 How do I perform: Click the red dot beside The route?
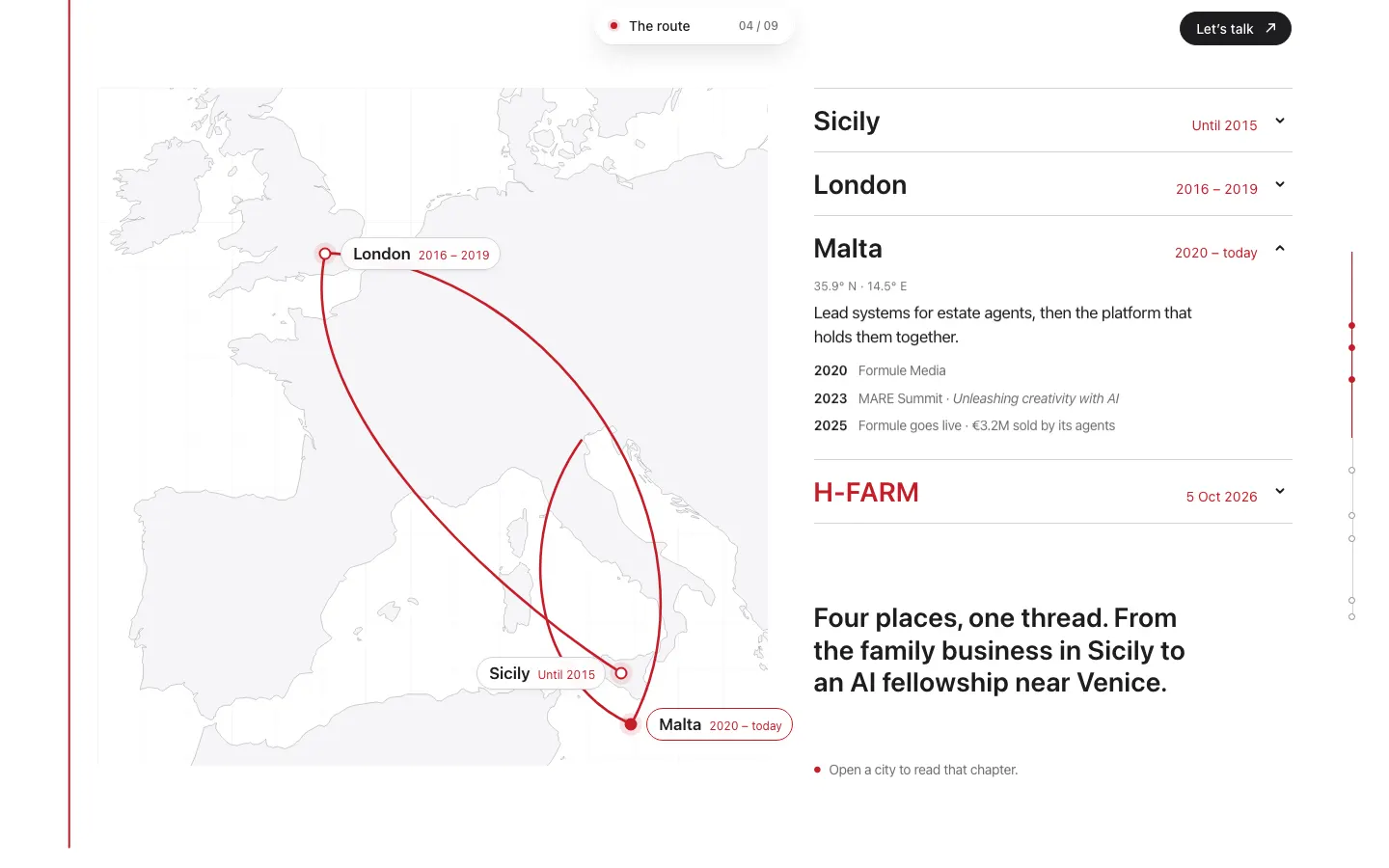613,26
